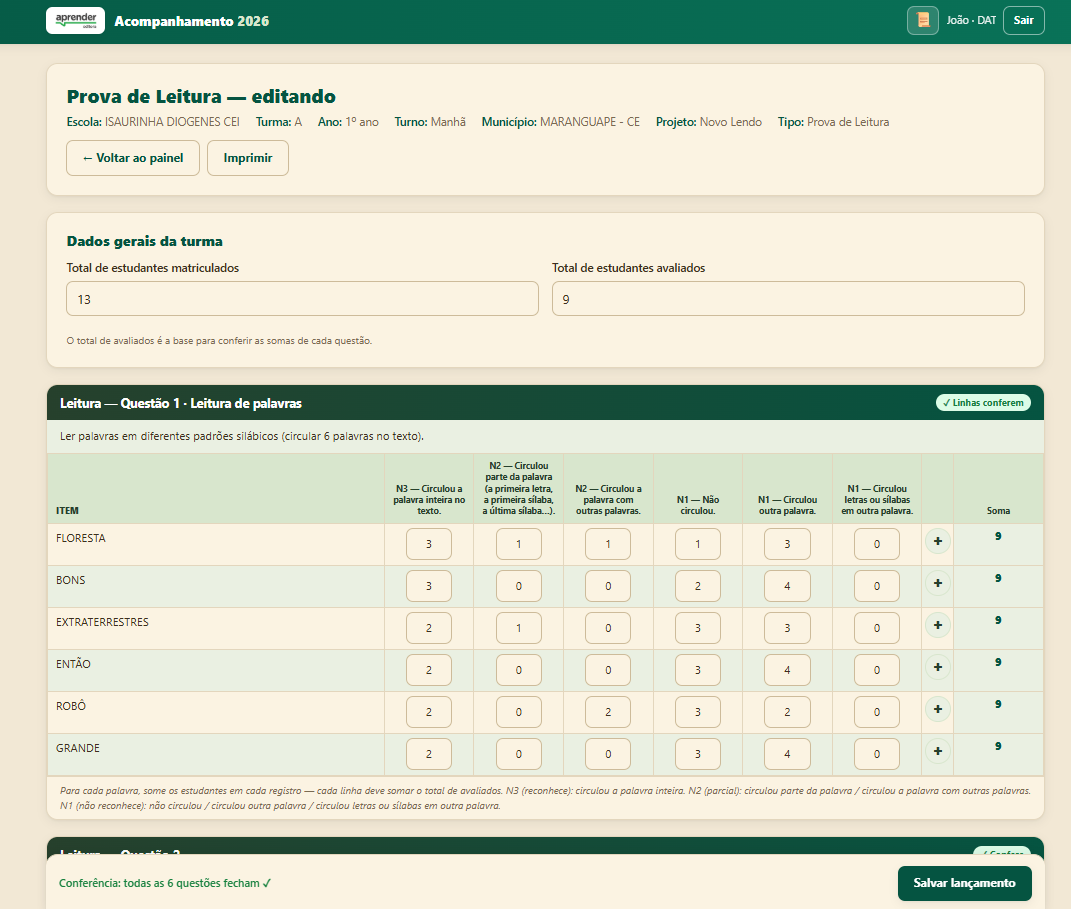Edit BONS N2 parte da palavra field
The width and height of the screenshot is (1071, 909).
(x=518, y=586)
